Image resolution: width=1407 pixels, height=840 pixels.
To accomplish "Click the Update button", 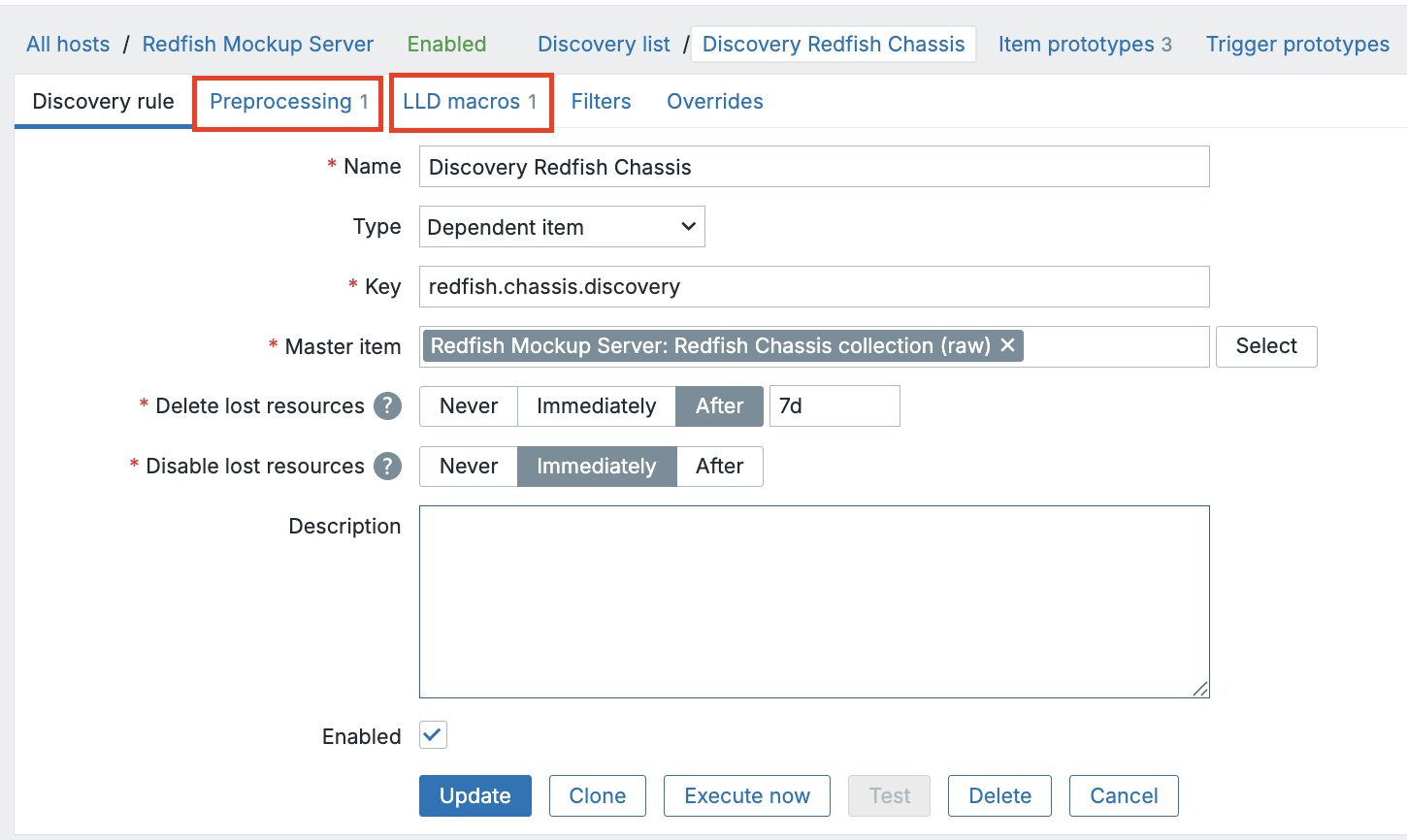I will pyautogui.click(x=474, y=795).
